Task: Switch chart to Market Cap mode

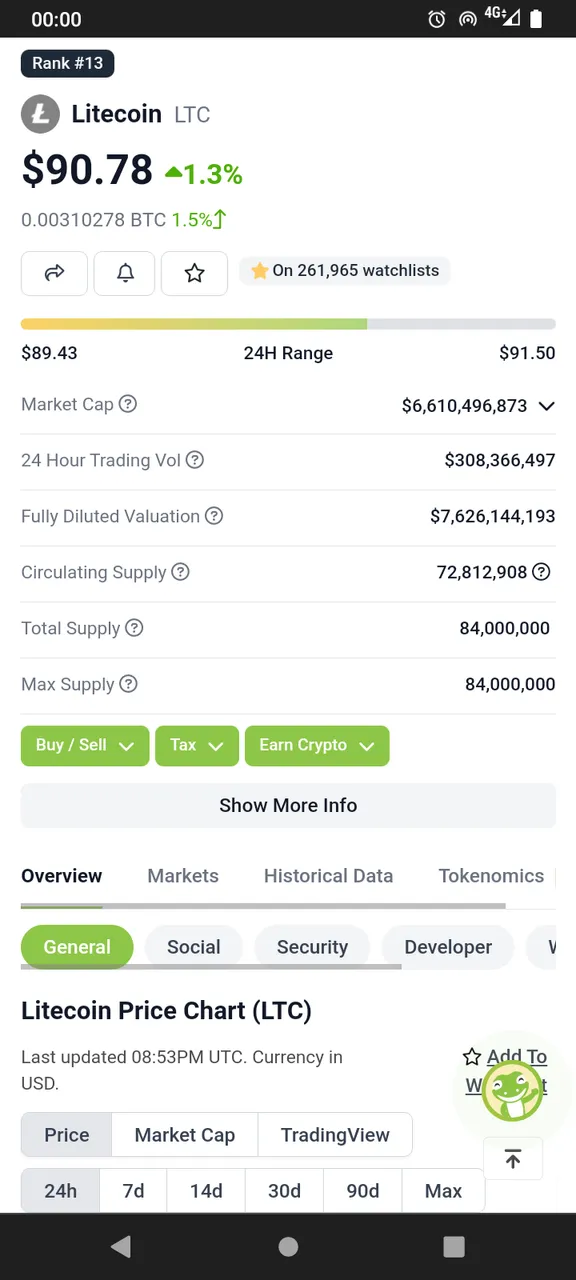Action: [x=185, y=1135]
